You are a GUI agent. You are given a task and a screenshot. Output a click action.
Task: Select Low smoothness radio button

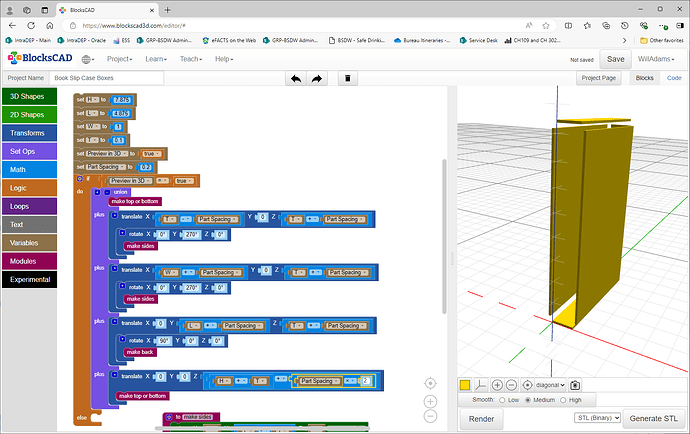coord(502,400)
